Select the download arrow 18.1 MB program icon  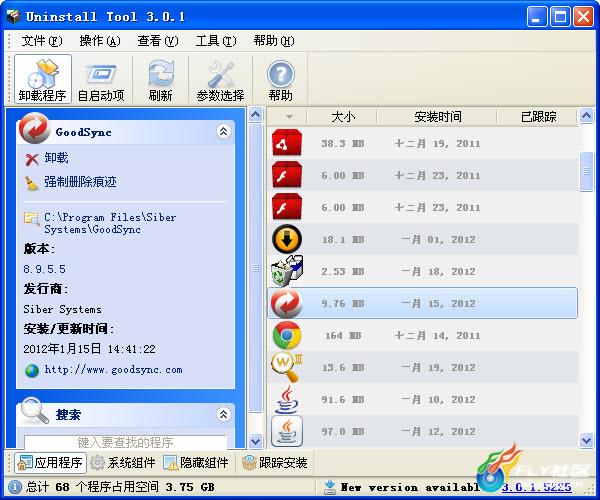[287, 239]
